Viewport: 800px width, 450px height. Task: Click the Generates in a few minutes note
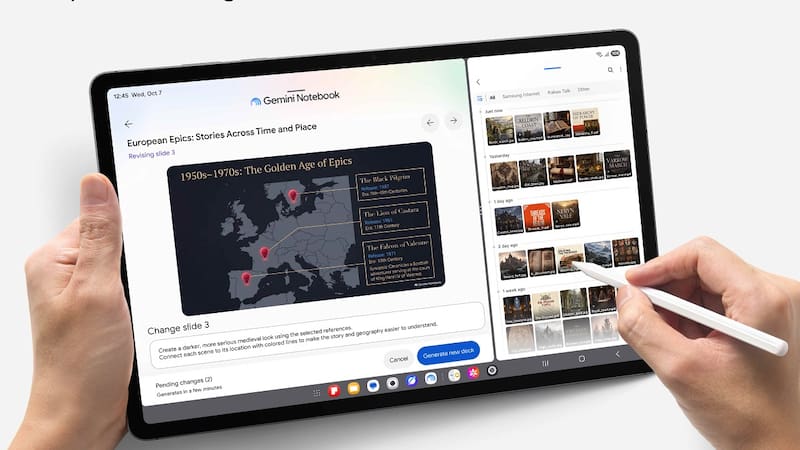click(189, 391)
